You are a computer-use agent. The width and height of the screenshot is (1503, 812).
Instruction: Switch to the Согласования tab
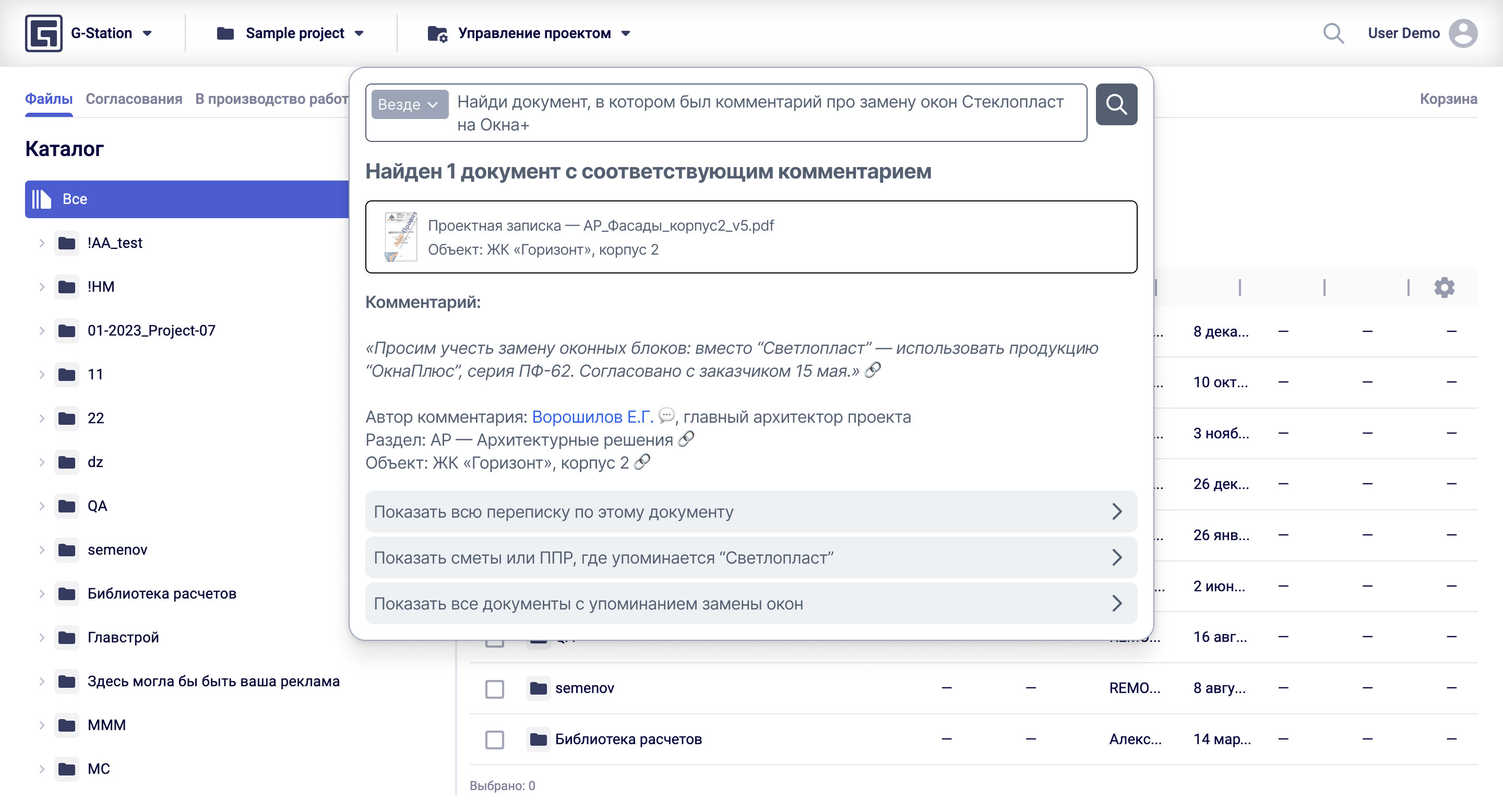[x=134, y=99]
